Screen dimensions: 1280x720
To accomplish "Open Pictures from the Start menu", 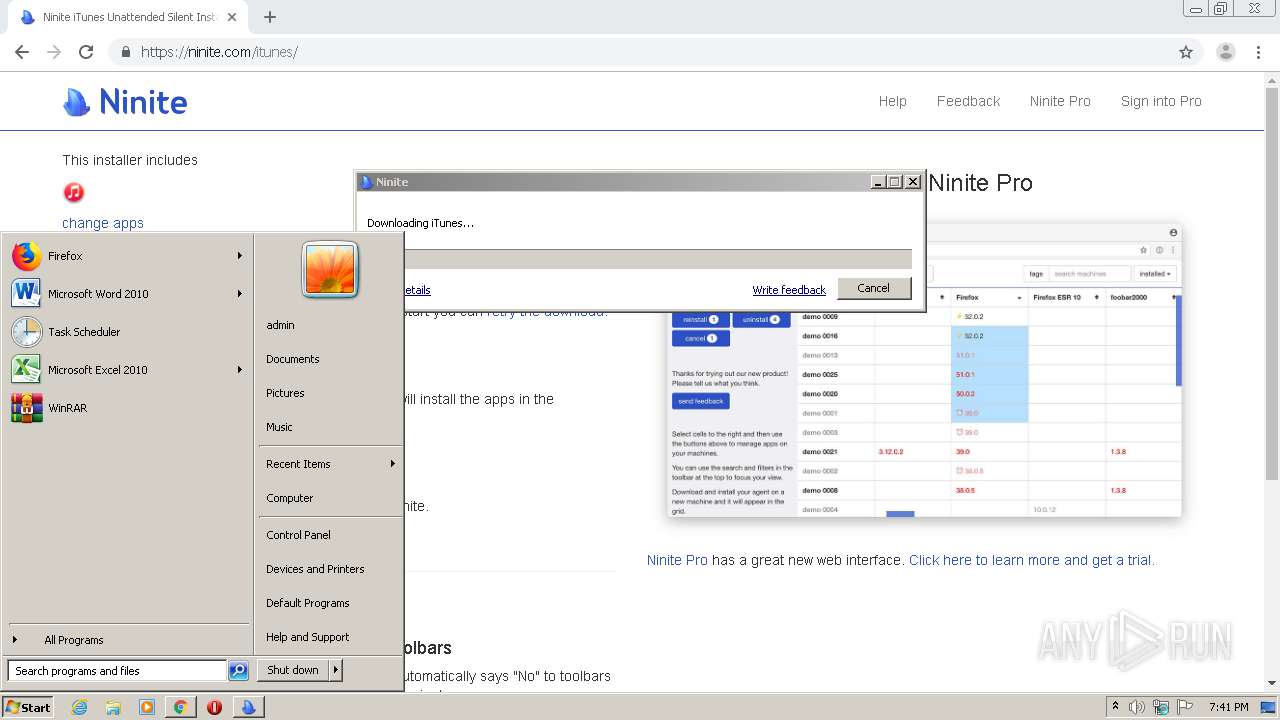I will [x=285, y=393].
